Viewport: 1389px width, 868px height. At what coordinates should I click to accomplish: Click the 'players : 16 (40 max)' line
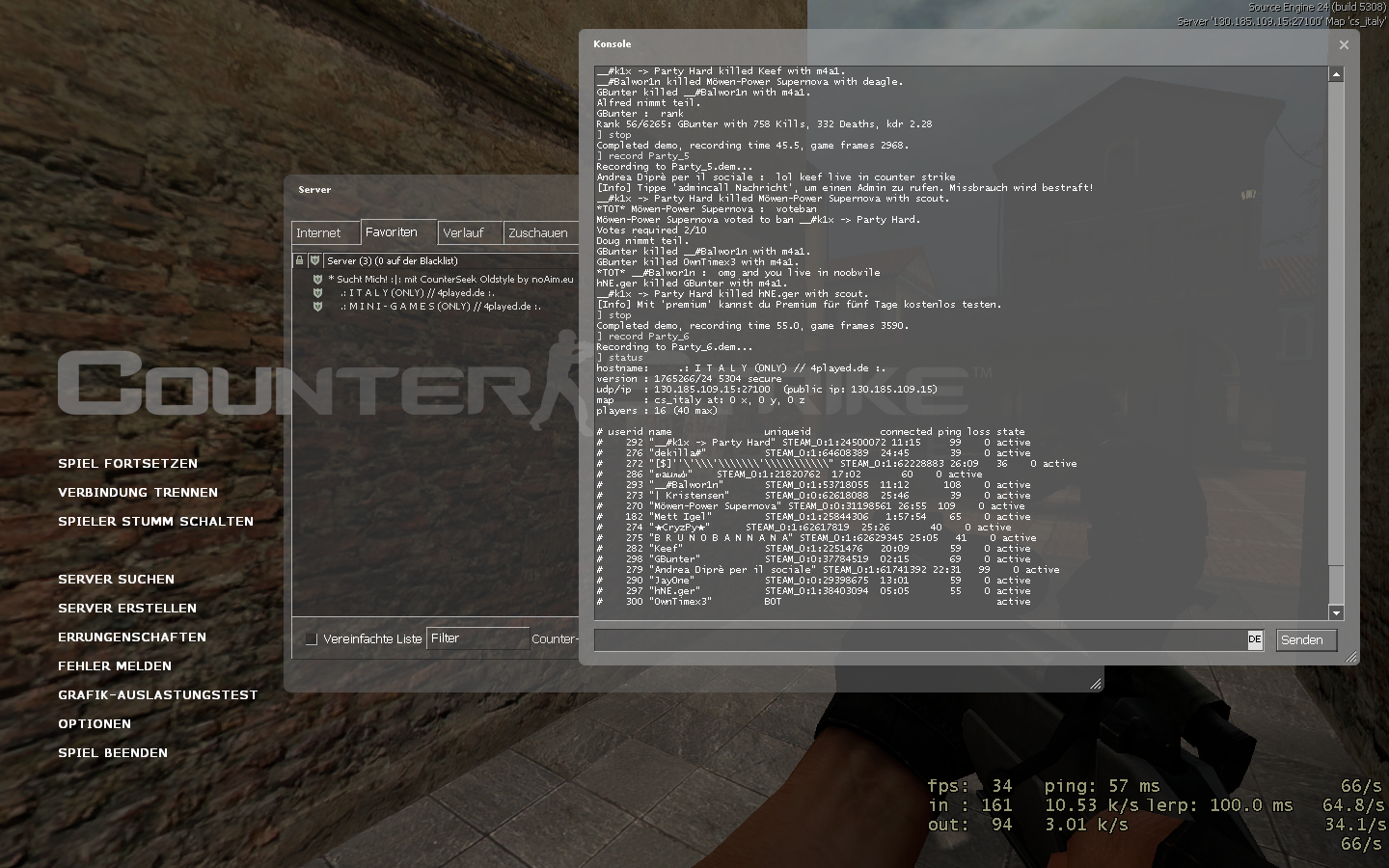[657, 411]
